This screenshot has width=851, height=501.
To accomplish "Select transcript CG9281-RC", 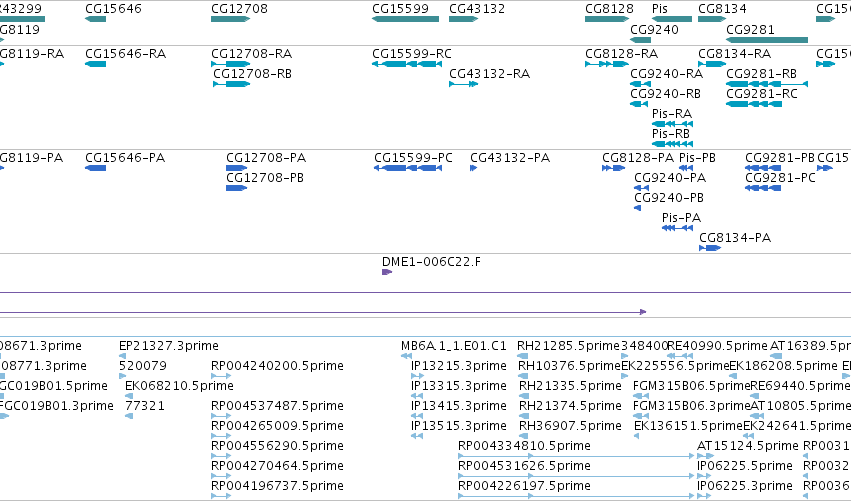I will click(754, 104).
